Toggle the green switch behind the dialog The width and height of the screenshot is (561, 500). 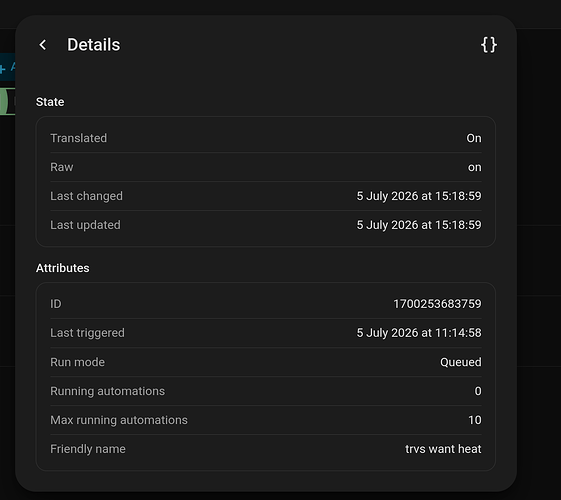point(7,102)
